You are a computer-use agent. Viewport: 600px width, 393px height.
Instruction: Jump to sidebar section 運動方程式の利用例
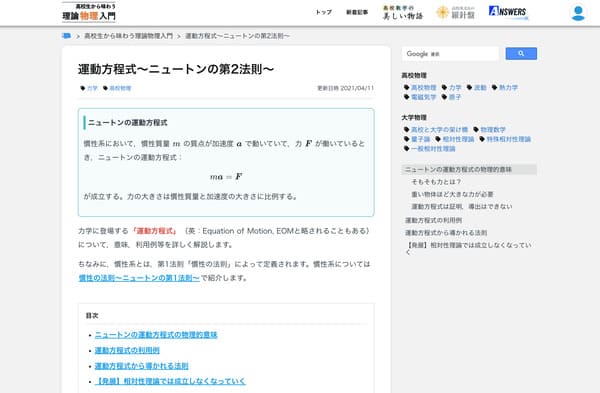[433, 220]
